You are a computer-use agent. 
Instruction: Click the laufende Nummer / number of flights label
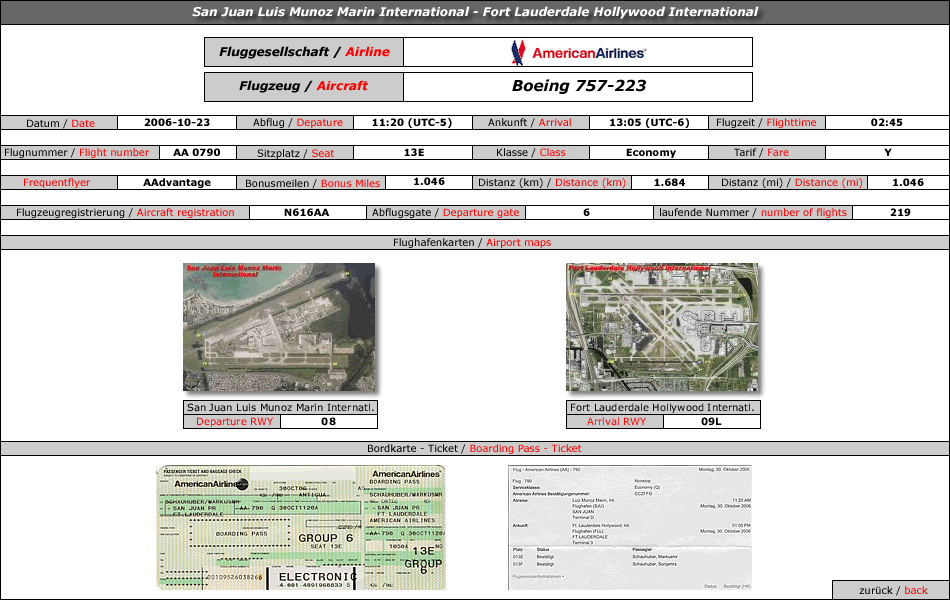(x=752, y=213)
